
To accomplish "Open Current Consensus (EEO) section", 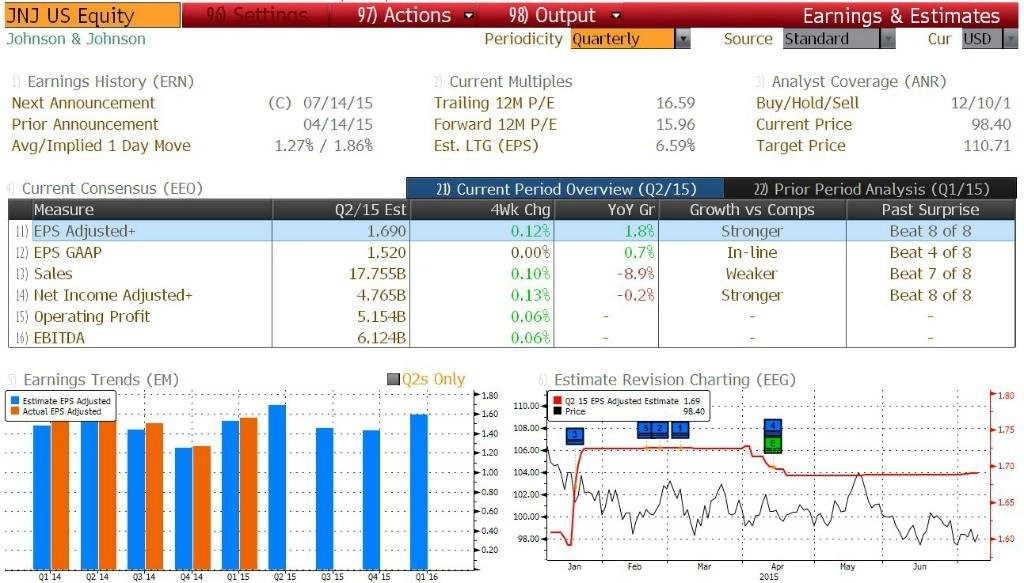I will point(112,189).
